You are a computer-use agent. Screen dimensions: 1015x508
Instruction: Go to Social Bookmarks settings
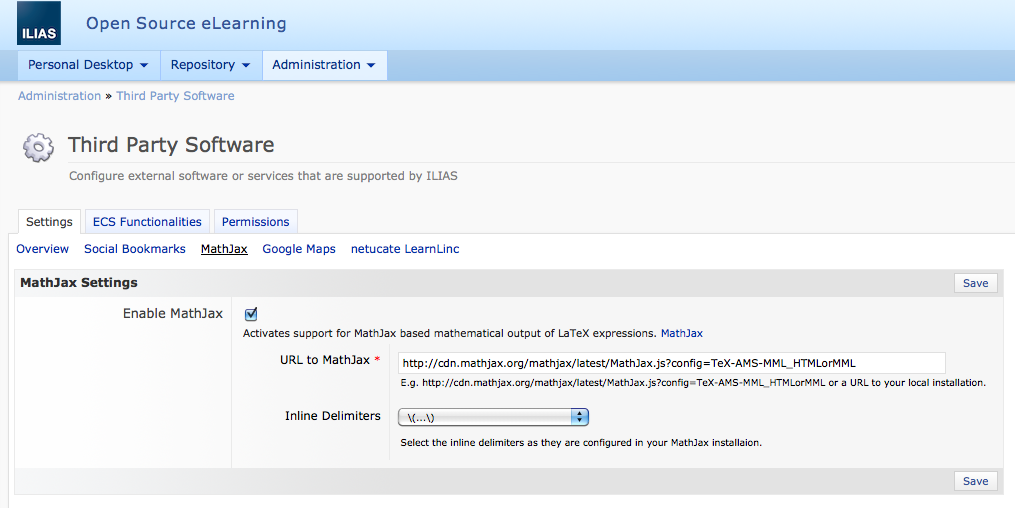[135, 249]
